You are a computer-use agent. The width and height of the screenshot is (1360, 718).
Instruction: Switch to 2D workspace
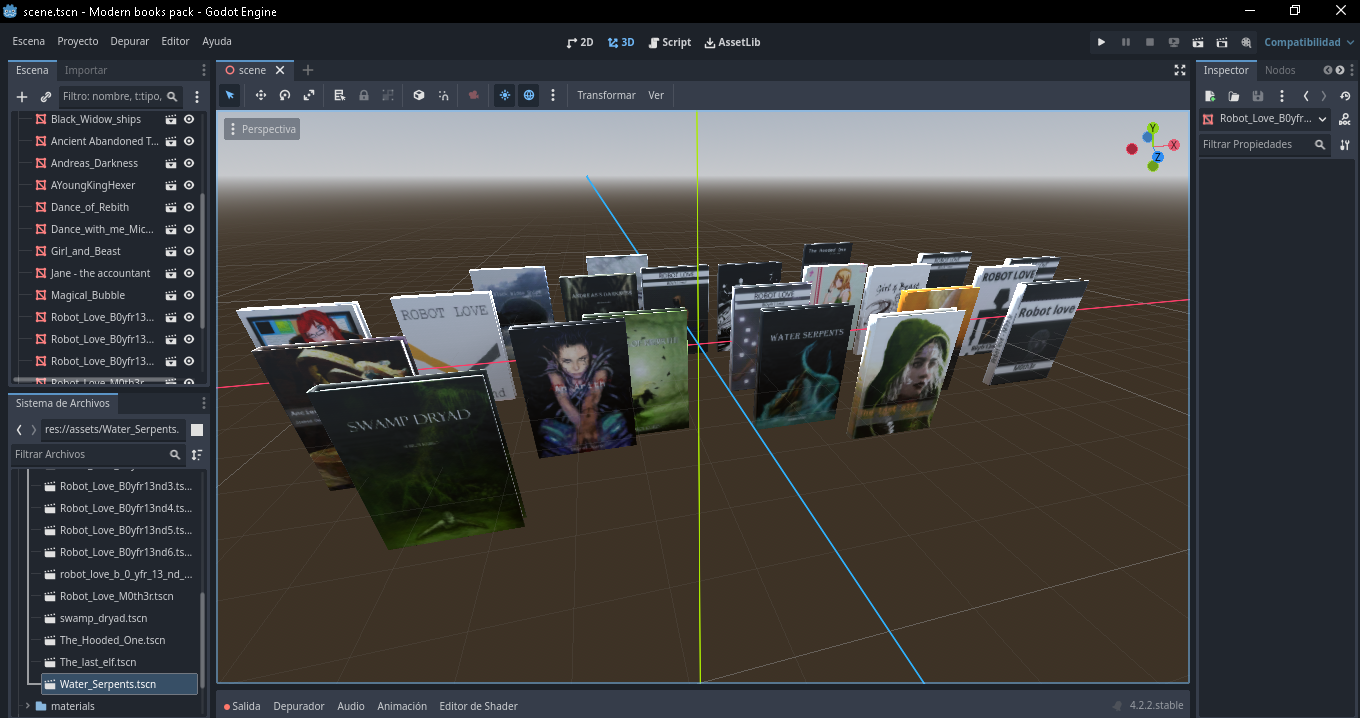[580, 42]
